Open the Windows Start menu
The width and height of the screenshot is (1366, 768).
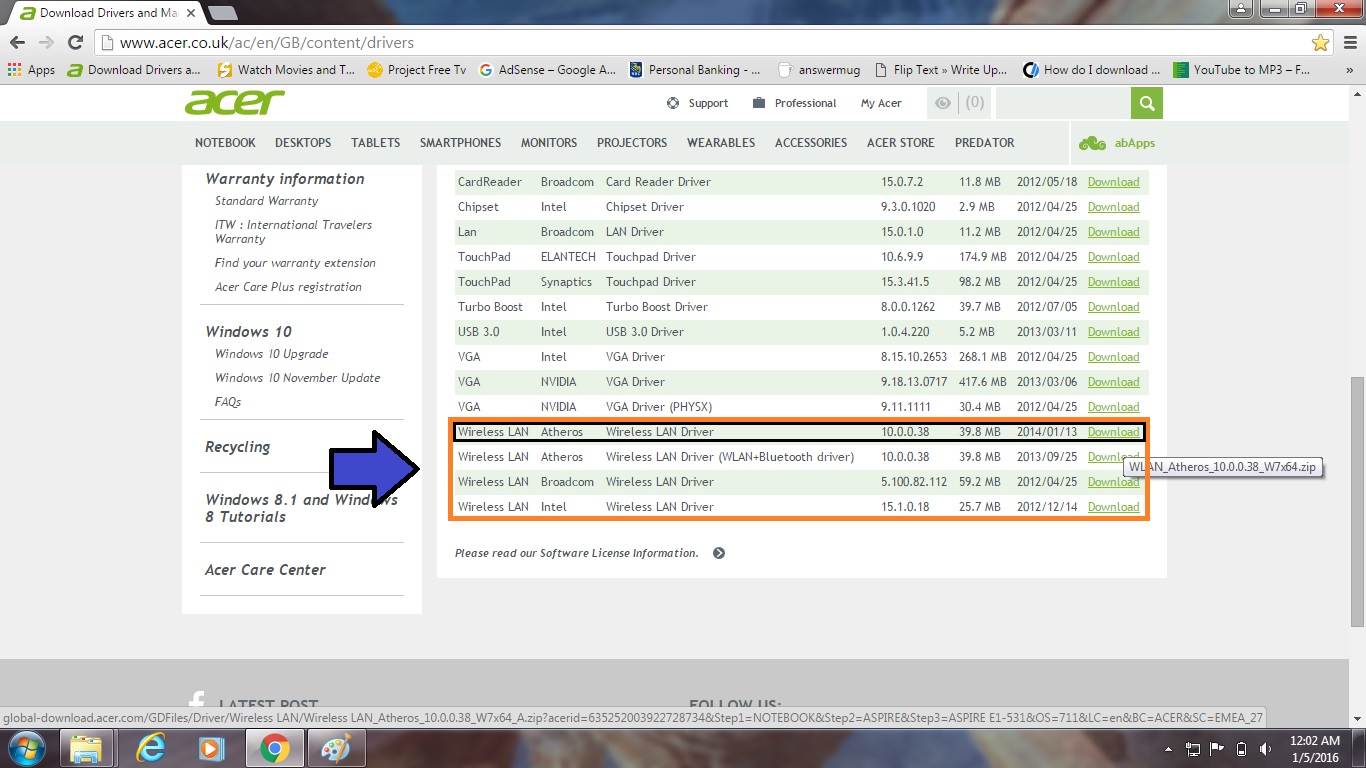tap(26, 748)
